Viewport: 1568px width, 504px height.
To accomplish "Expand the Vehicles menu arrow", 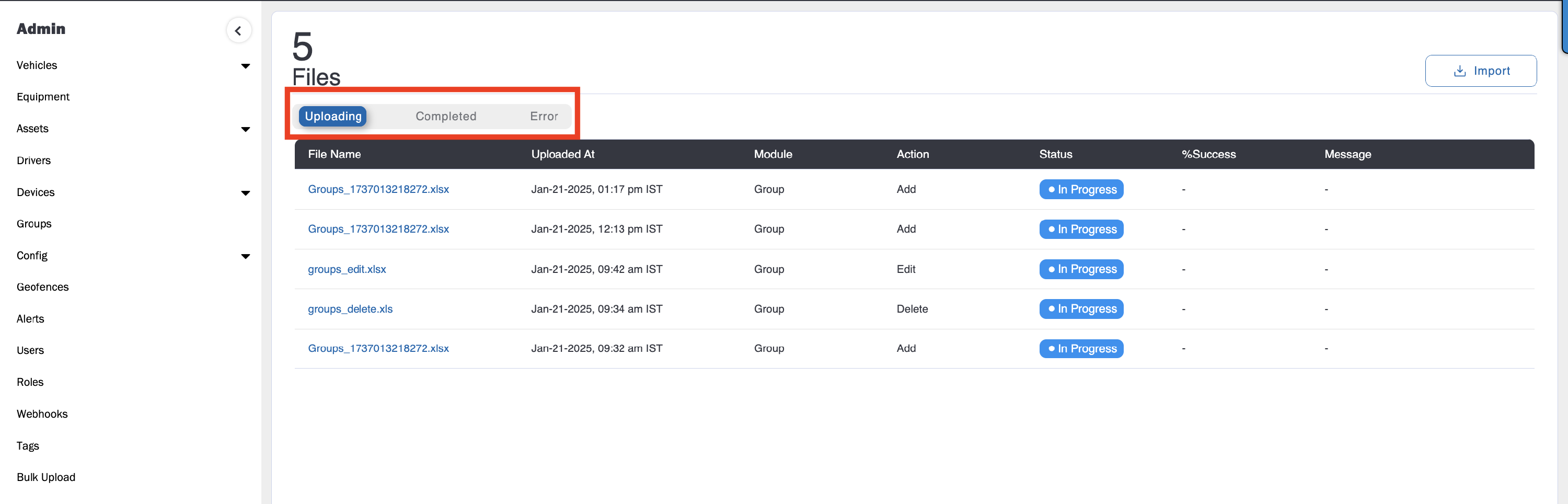I will click(x=245, y=66).
